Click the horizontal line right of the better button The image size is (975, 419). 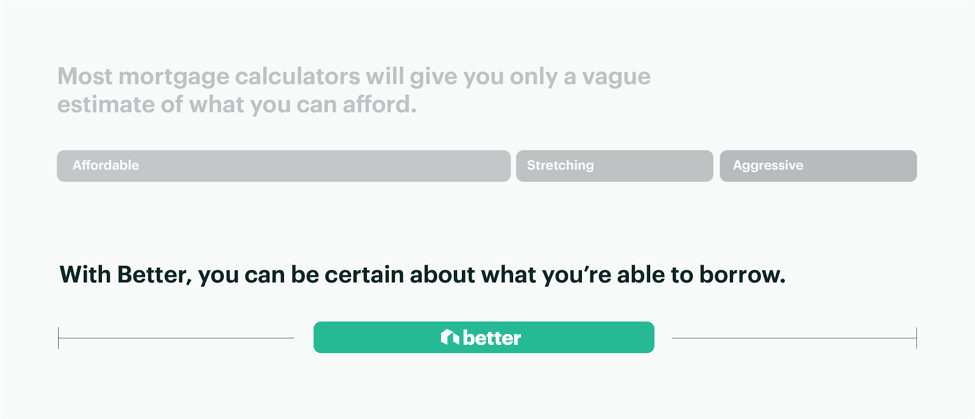pyautogui.click(x=794, y=338)
